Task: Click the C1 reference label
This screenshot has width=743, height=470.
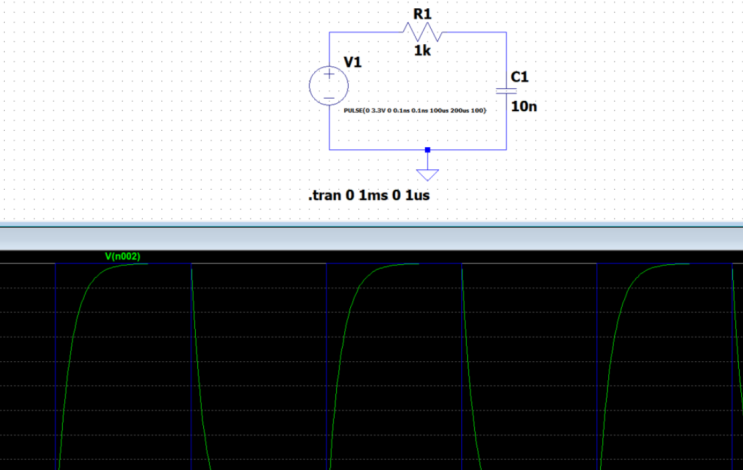Action: (x=520, y=77)
